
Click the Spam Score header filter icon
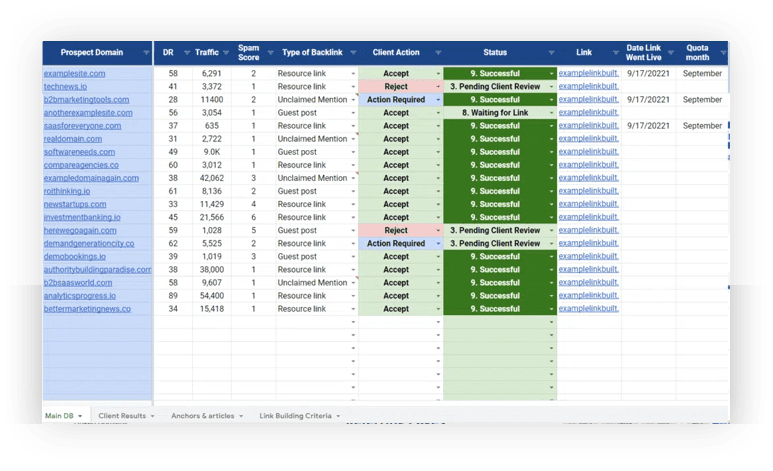click(x=268, y=53)
